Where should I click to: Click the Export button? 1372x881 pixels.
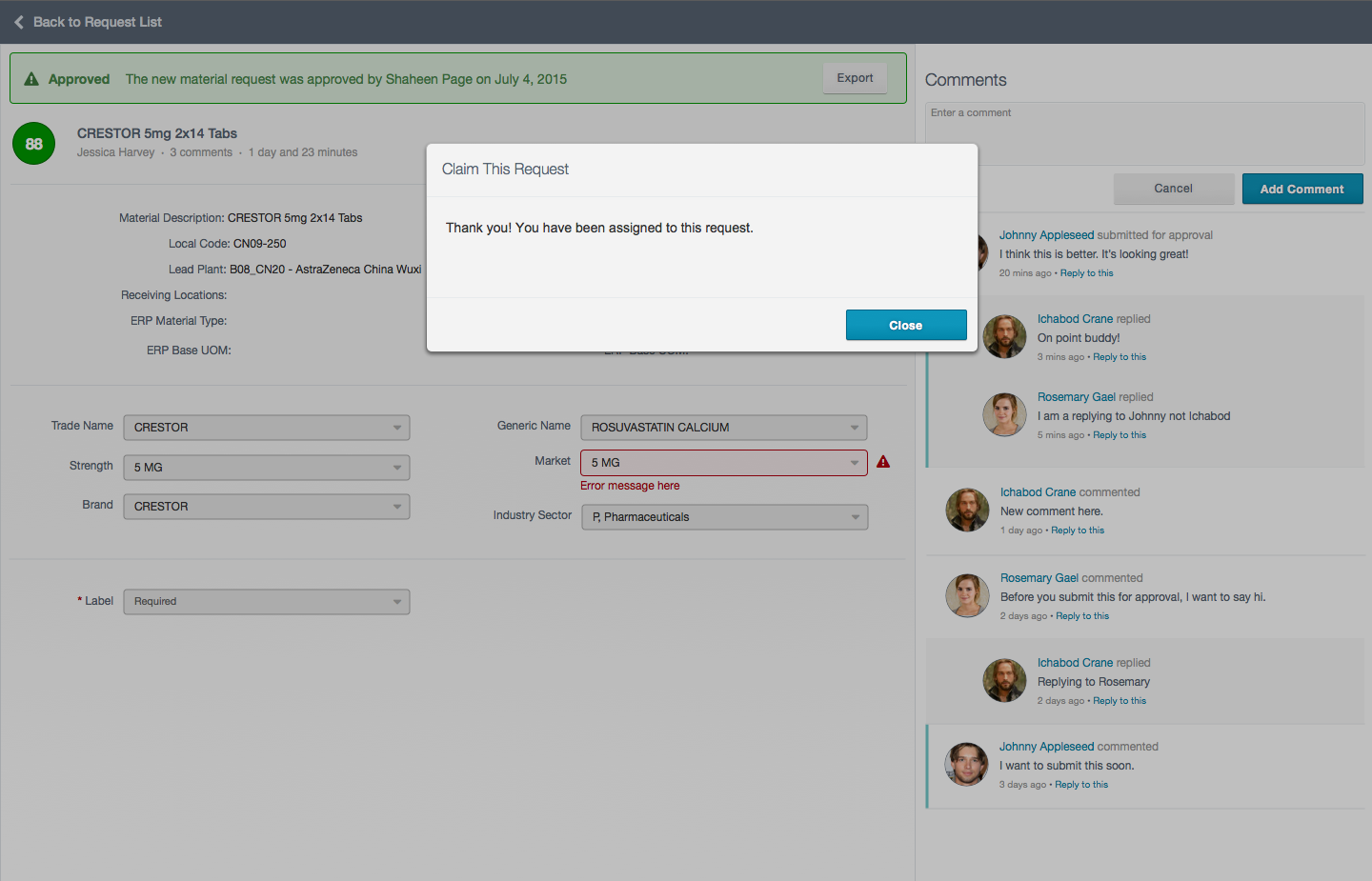[855, 78]
